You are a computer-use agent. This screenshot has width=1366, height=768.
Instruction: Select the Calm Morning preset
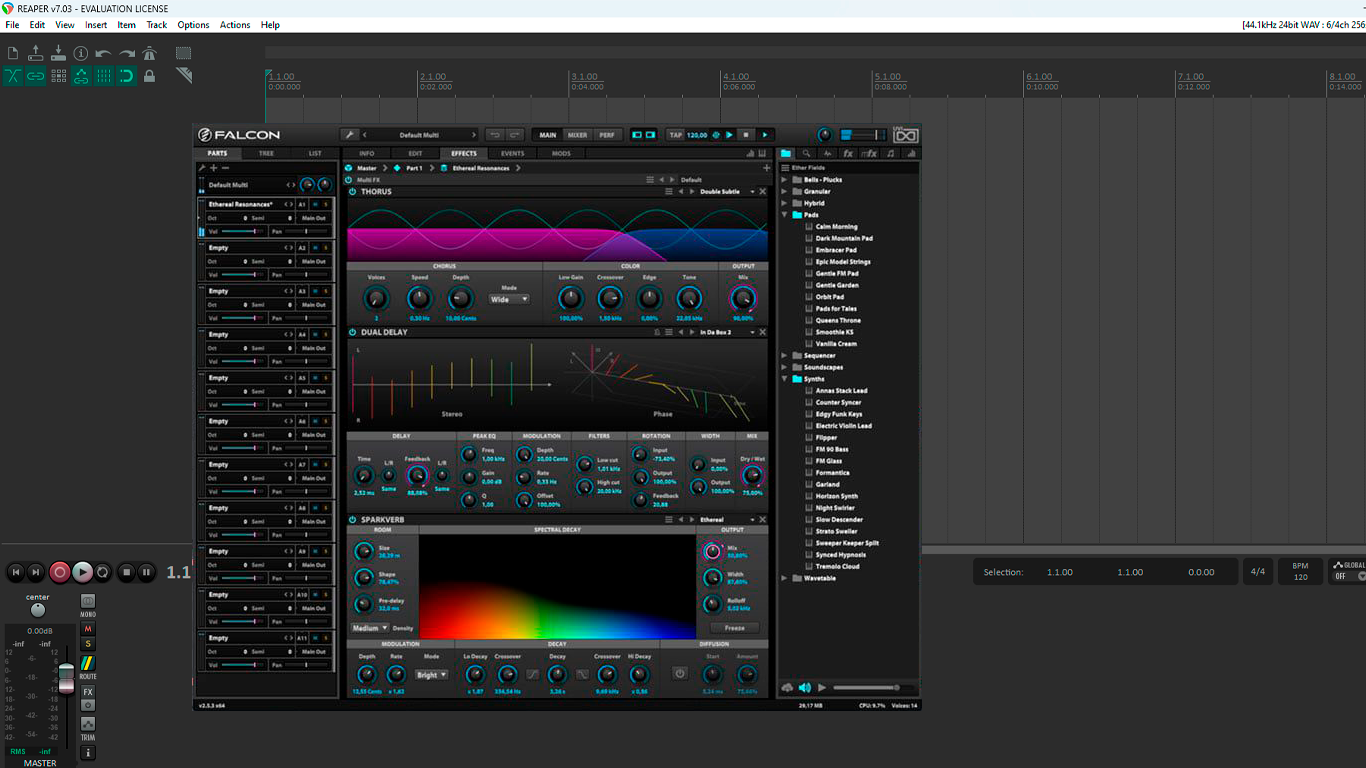tap(836, 227)
